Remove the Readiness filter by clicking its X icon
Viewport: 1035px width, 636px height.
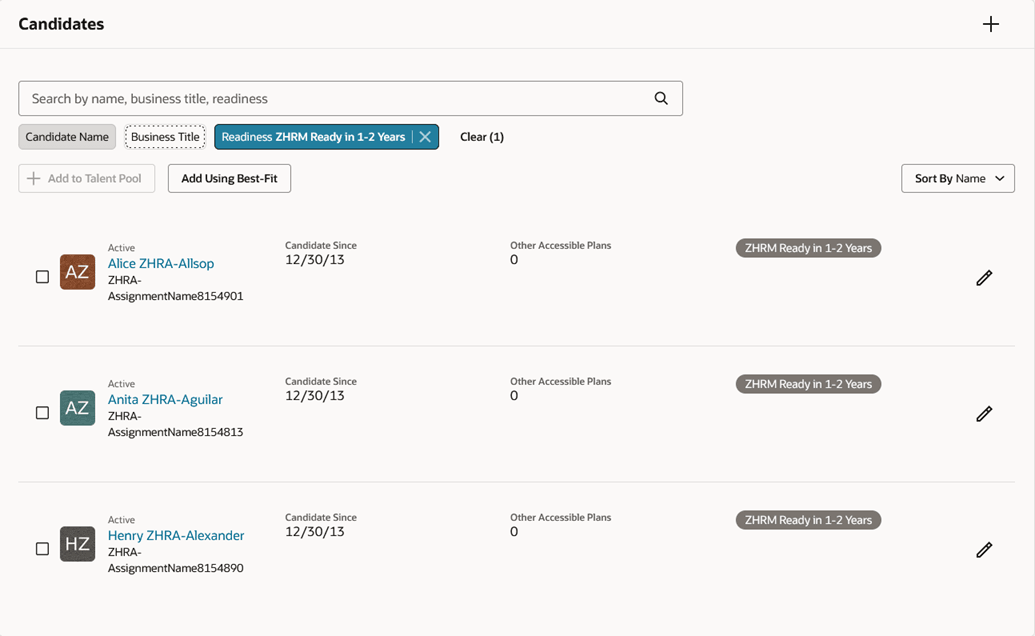[425, 136]
